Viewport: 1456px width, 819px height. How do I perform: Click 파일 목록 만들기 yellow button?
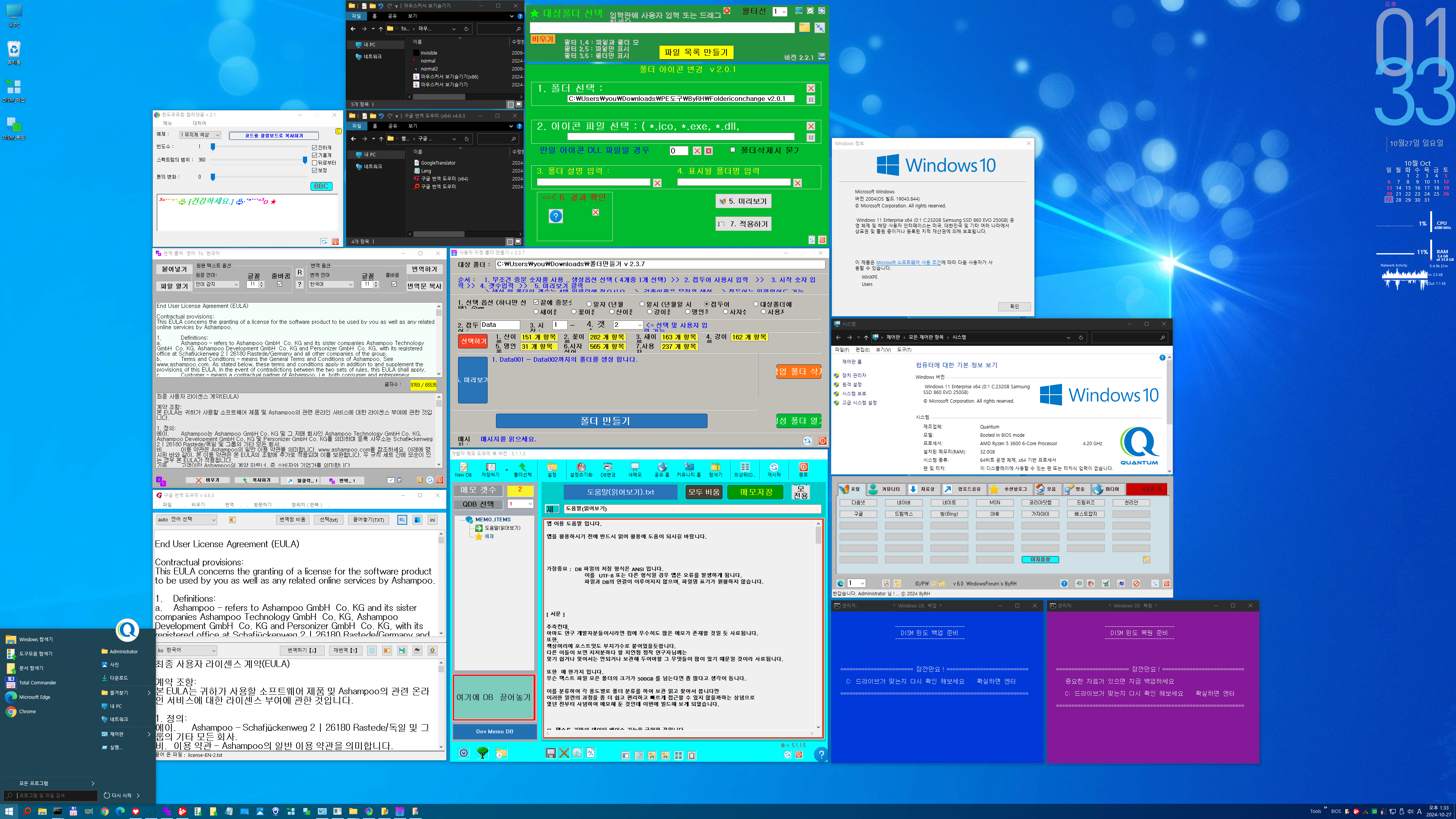click(696, 52)
